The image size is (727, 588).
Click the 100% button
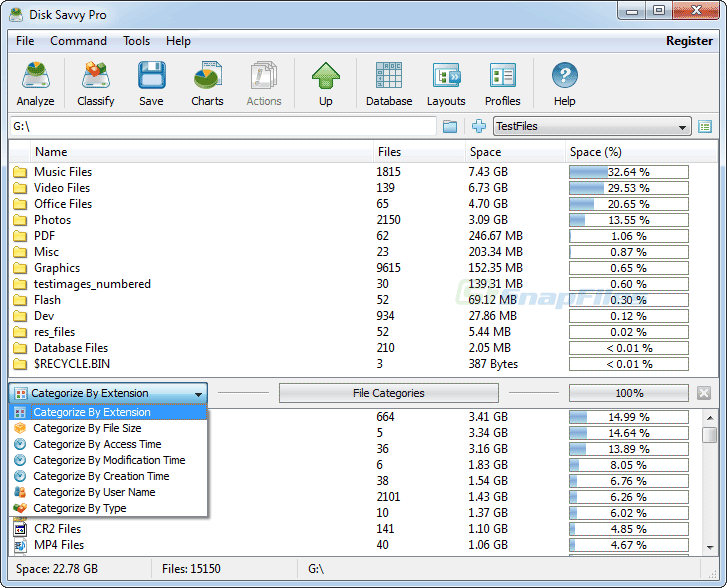(x=629, y=393)
